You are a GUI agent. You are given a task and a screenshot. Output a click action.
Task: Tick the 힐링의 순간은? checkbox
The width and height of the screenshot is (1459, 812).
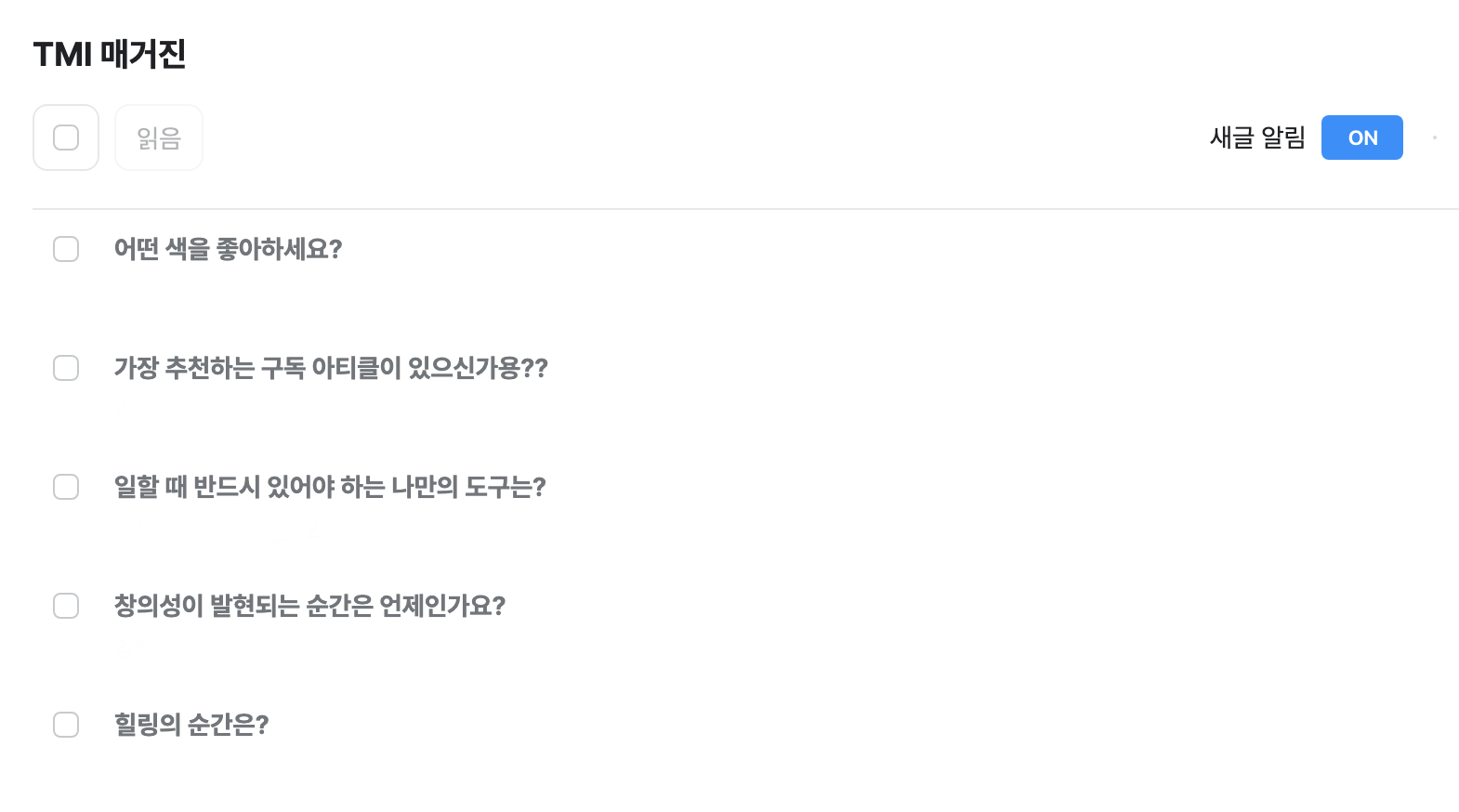click(x=66, y=725)
